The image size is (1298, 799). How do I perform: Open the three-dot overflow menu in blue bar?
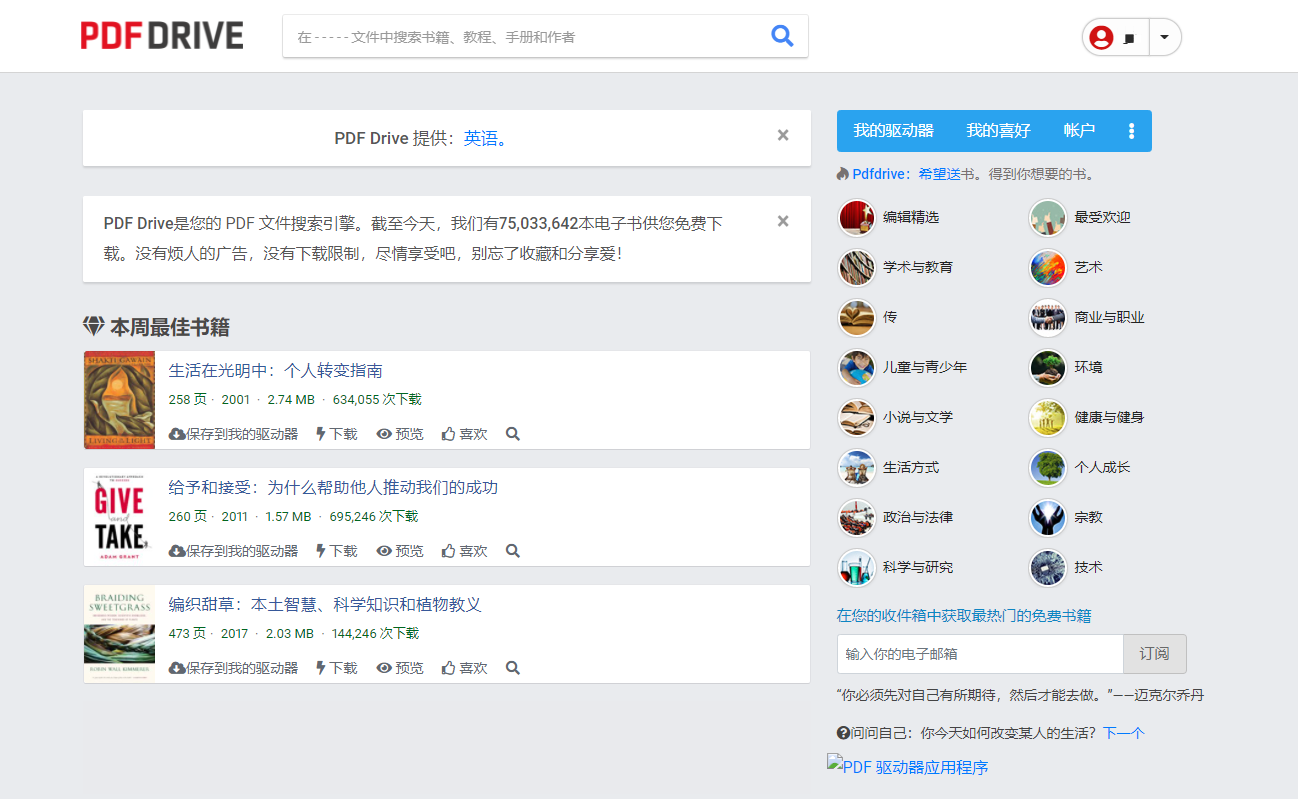[x=1132, y=130]
